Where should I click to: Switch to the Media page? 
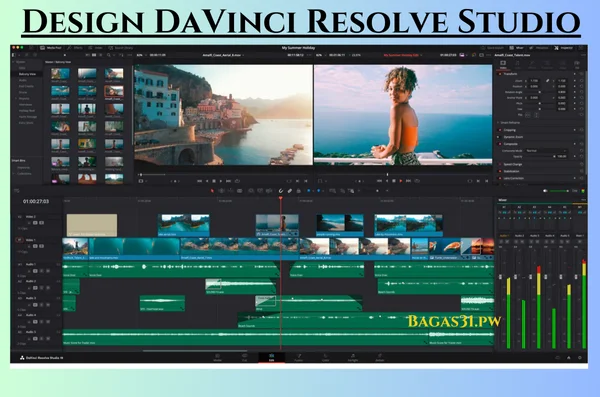click(x=217, y=358)
